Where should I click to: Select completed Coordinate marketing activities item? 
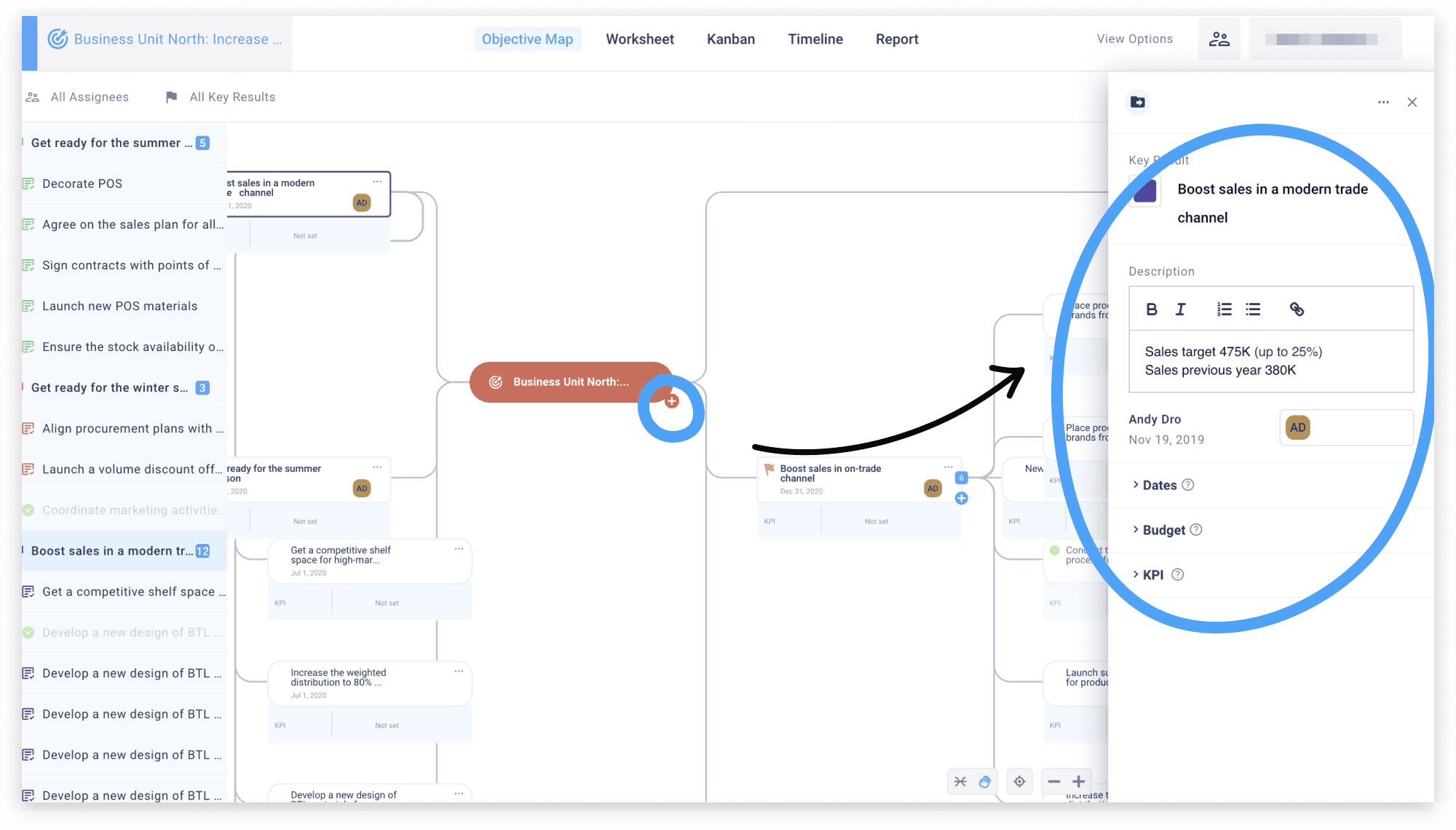124,510
